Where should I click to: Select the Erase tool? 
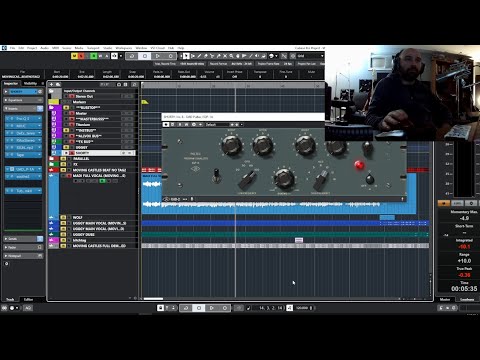[x=206, y=56]
